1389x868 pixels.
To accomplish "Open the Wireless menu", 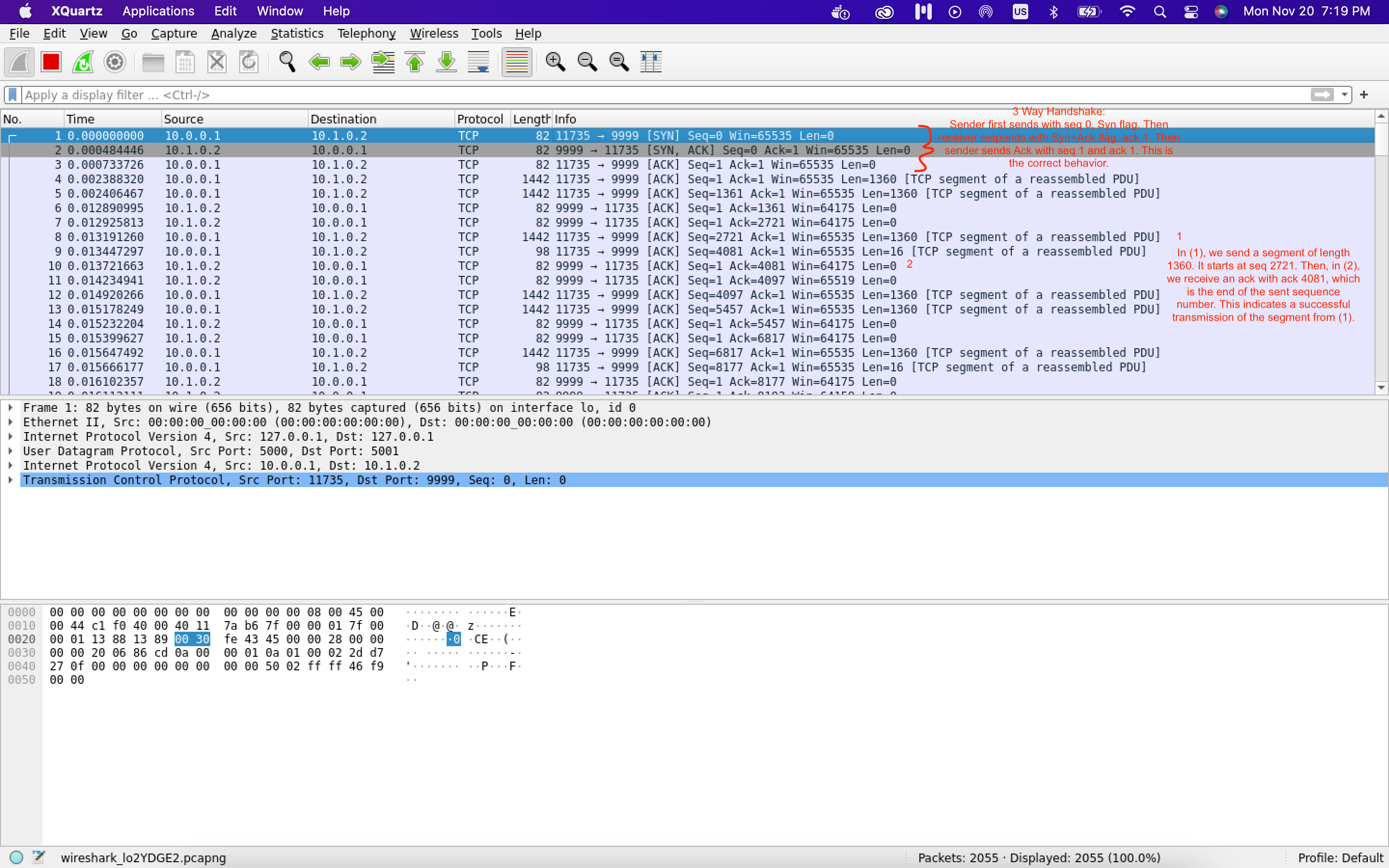I will (434, 33).
